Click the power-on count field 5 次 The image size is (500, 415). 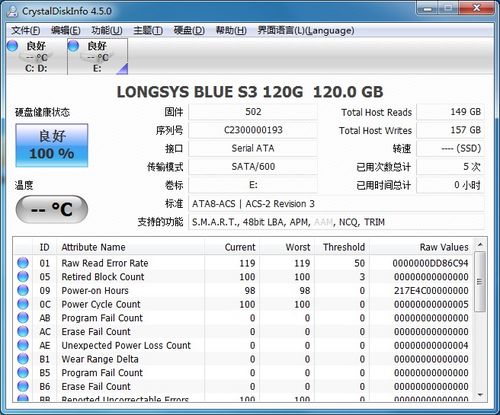pyautogui.click(x=450, y=166)
